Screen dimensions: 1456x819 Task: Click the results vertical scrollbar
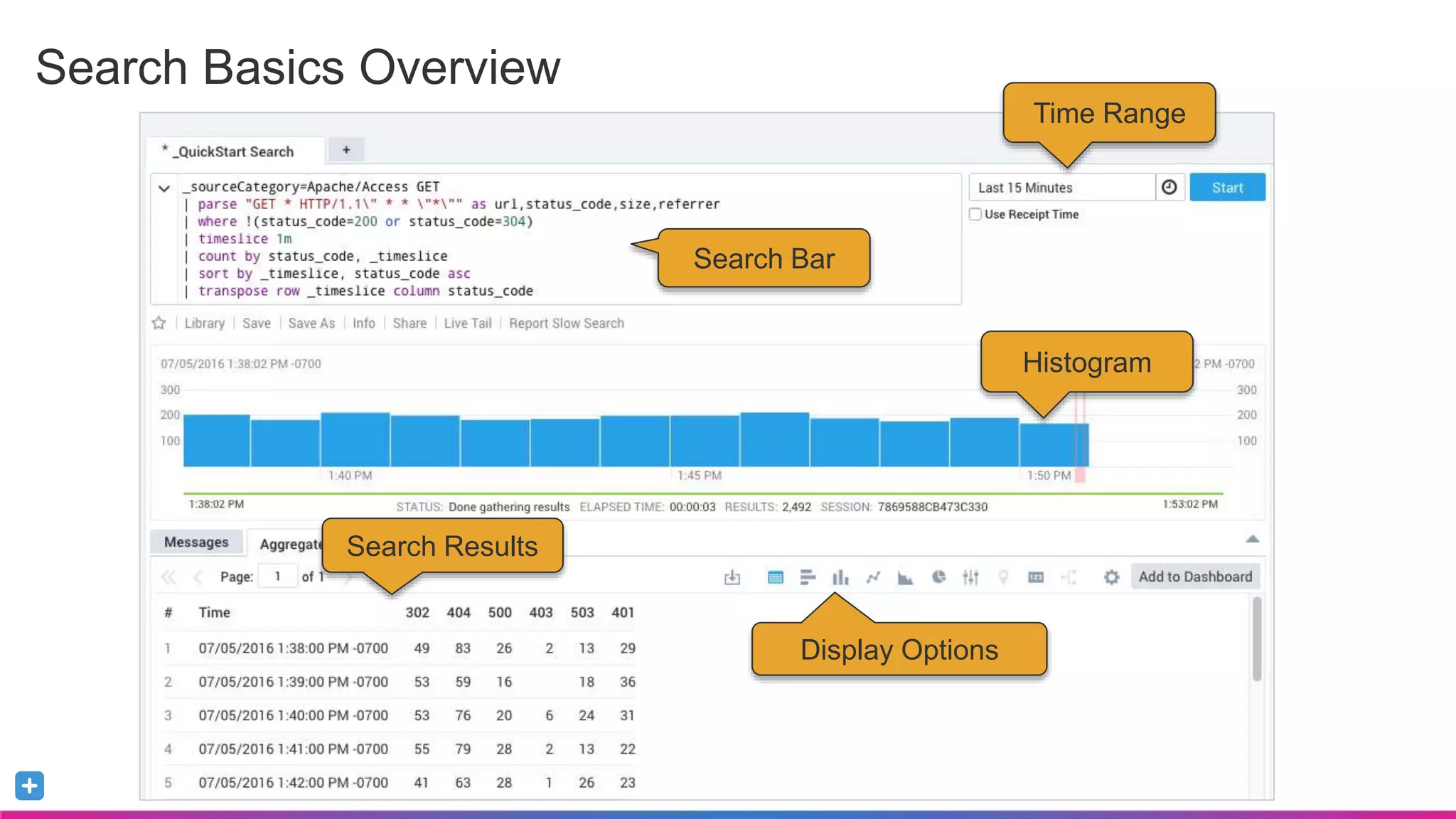(1257, 640)
